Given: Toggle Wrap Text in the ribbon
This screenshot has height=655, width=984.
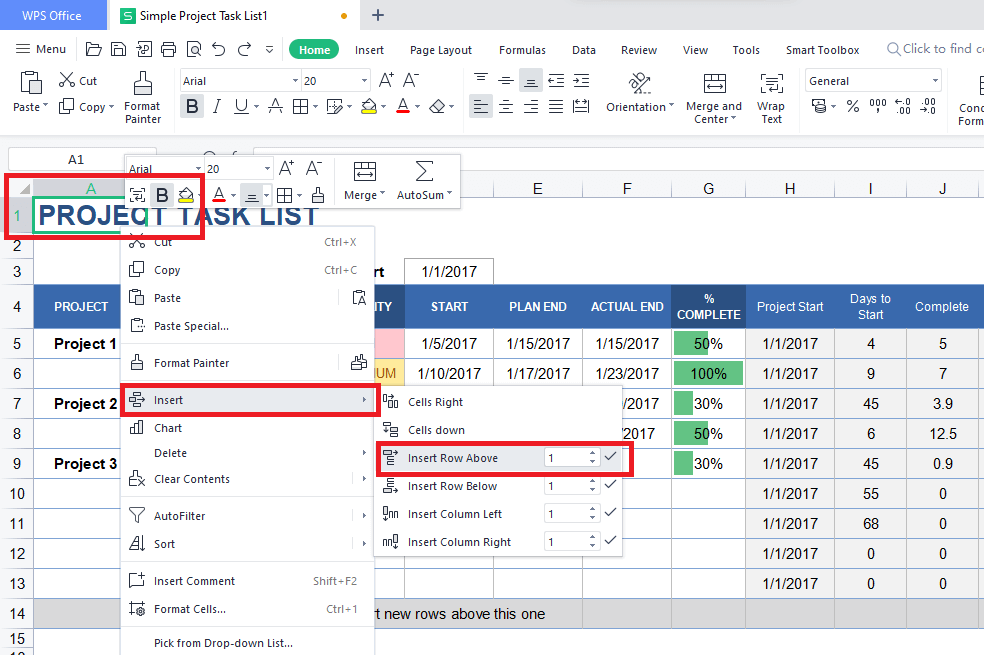Looking at the screenshot, I should 771,84.
